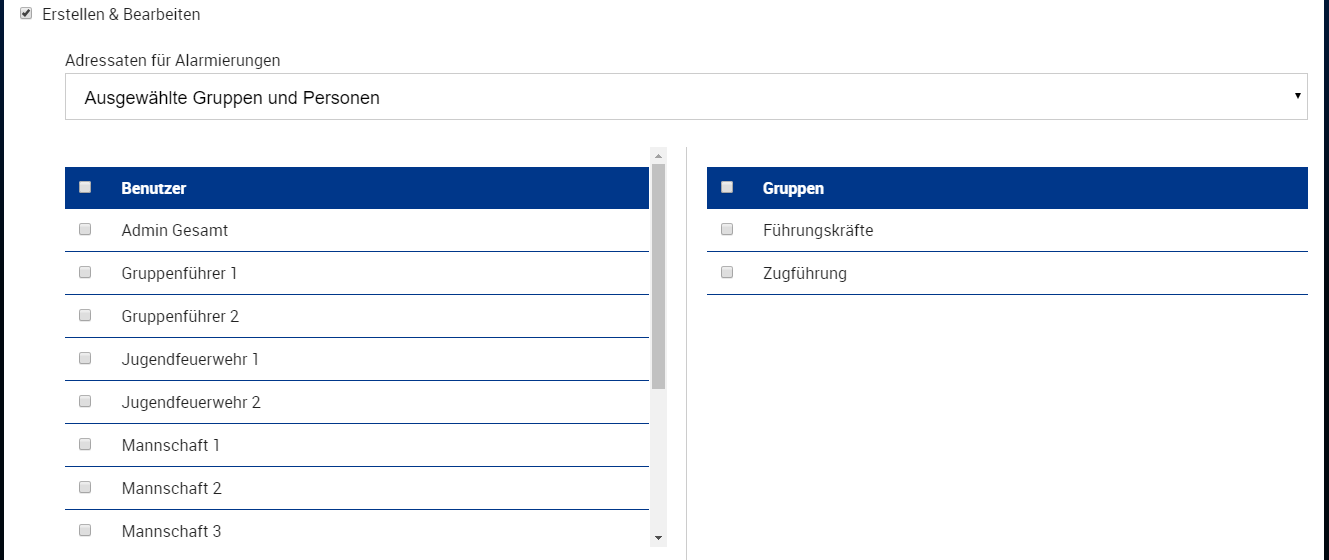The width and height of the screenshot is (1329, 560).
Task: Enable the Gruppenführer 2 checkbox
Action: [x=85, y=315]
